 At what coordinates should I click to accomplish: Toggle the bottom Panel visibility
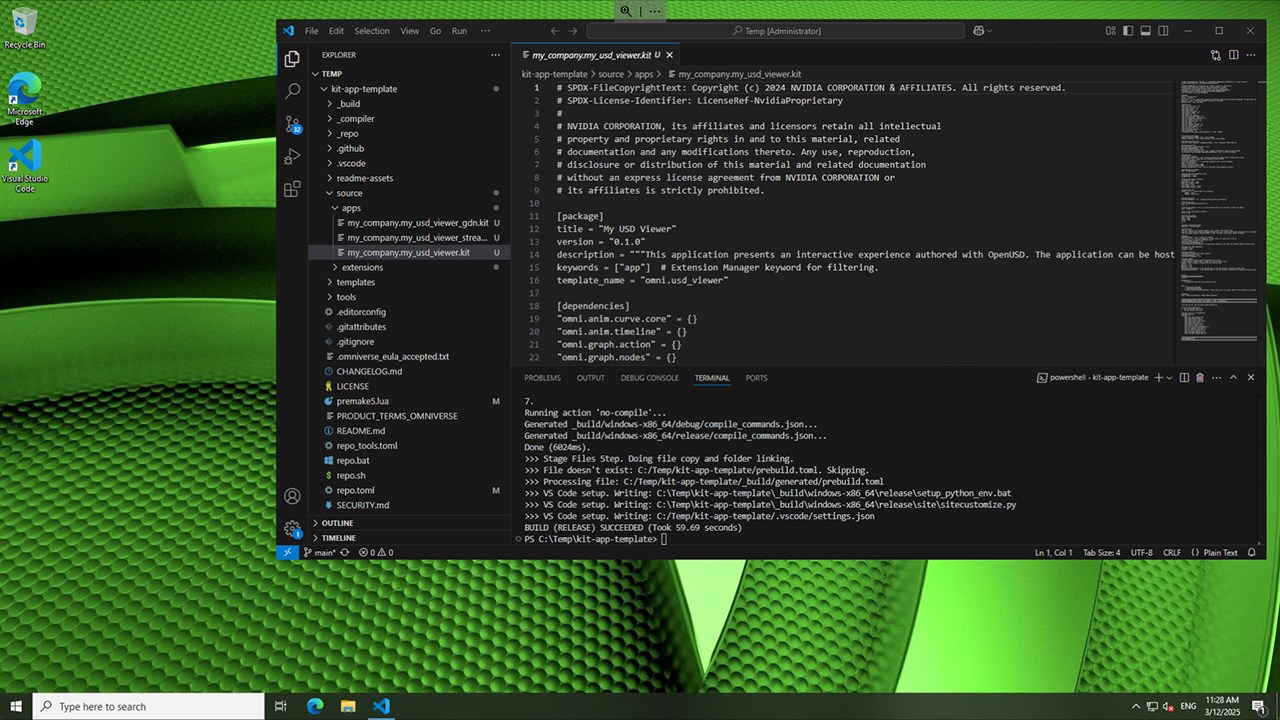pyautogui.click(x=1146, y=31)
